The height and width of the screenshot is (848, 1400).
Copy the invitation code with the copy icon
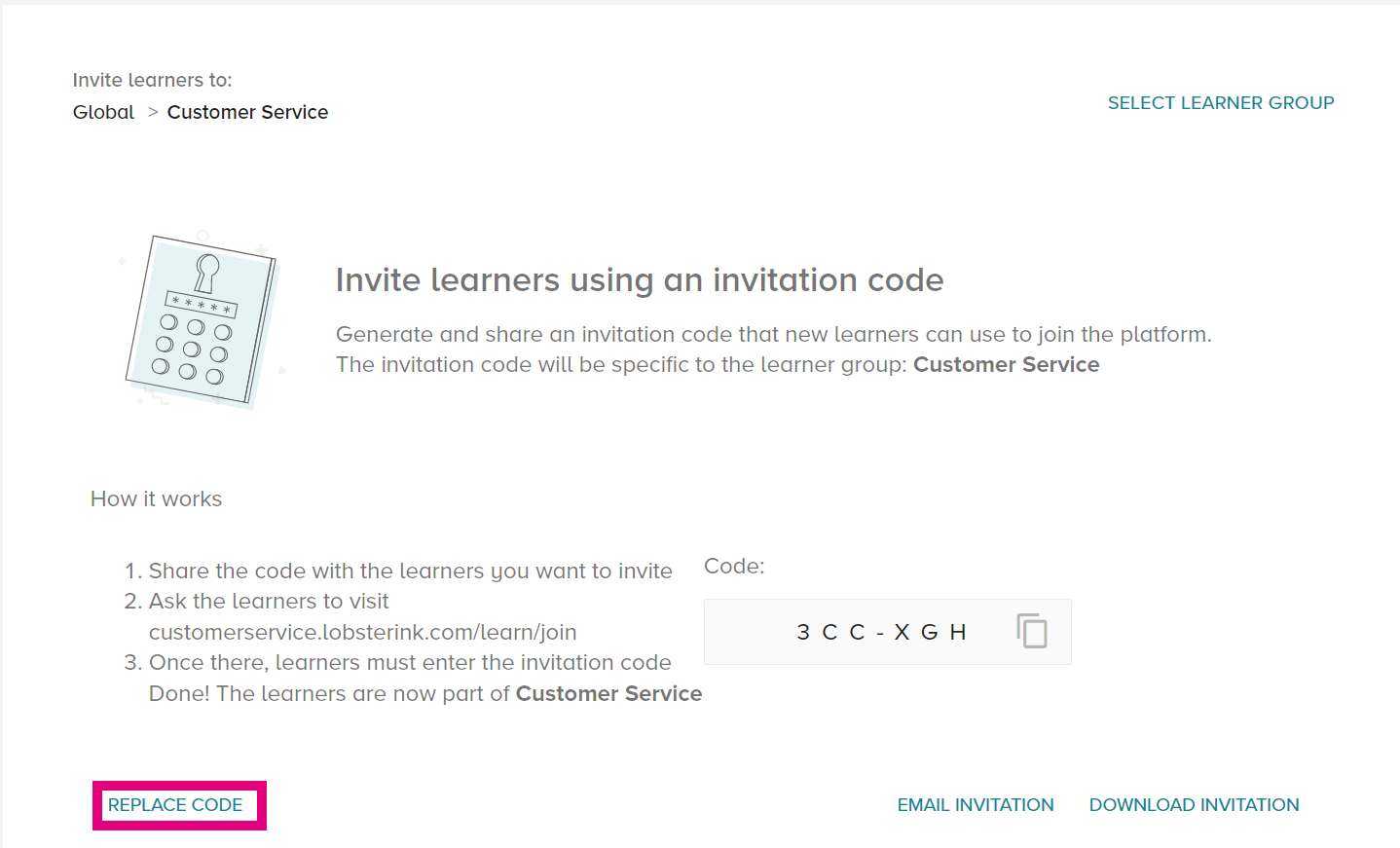1032,631
